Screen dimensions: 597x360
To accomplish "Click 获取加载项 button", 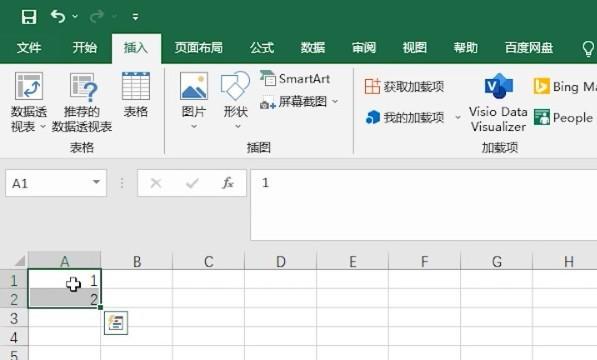I will (404, 87).
